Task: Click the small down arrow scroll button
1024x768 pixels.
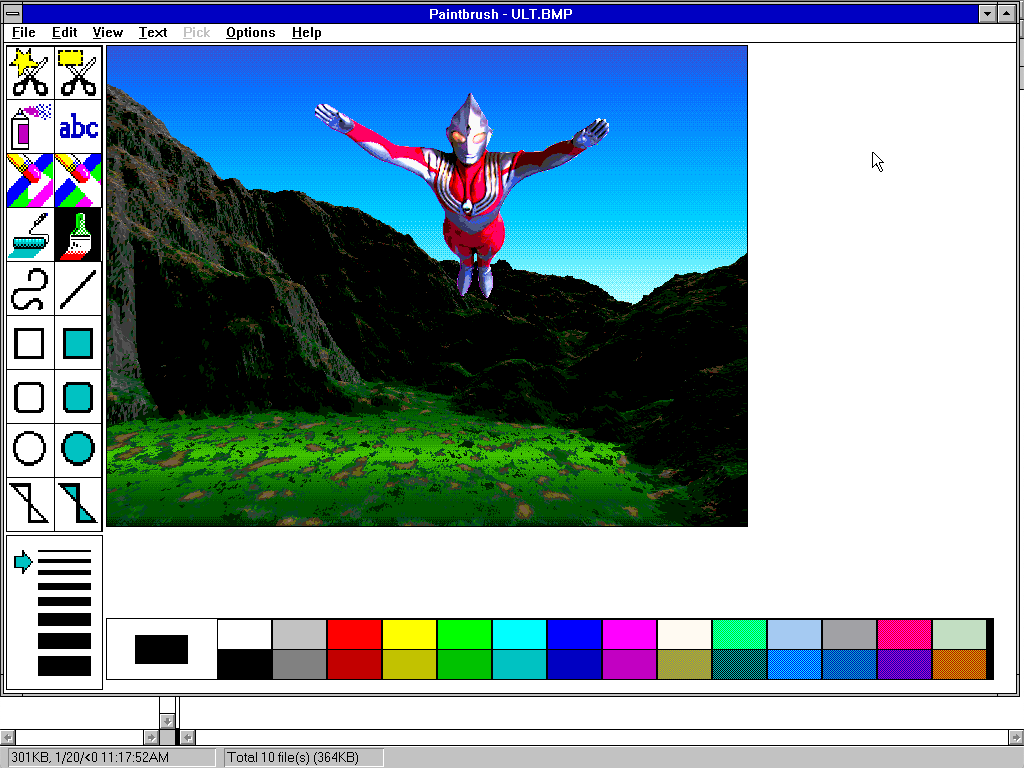Action: point(167,721)
